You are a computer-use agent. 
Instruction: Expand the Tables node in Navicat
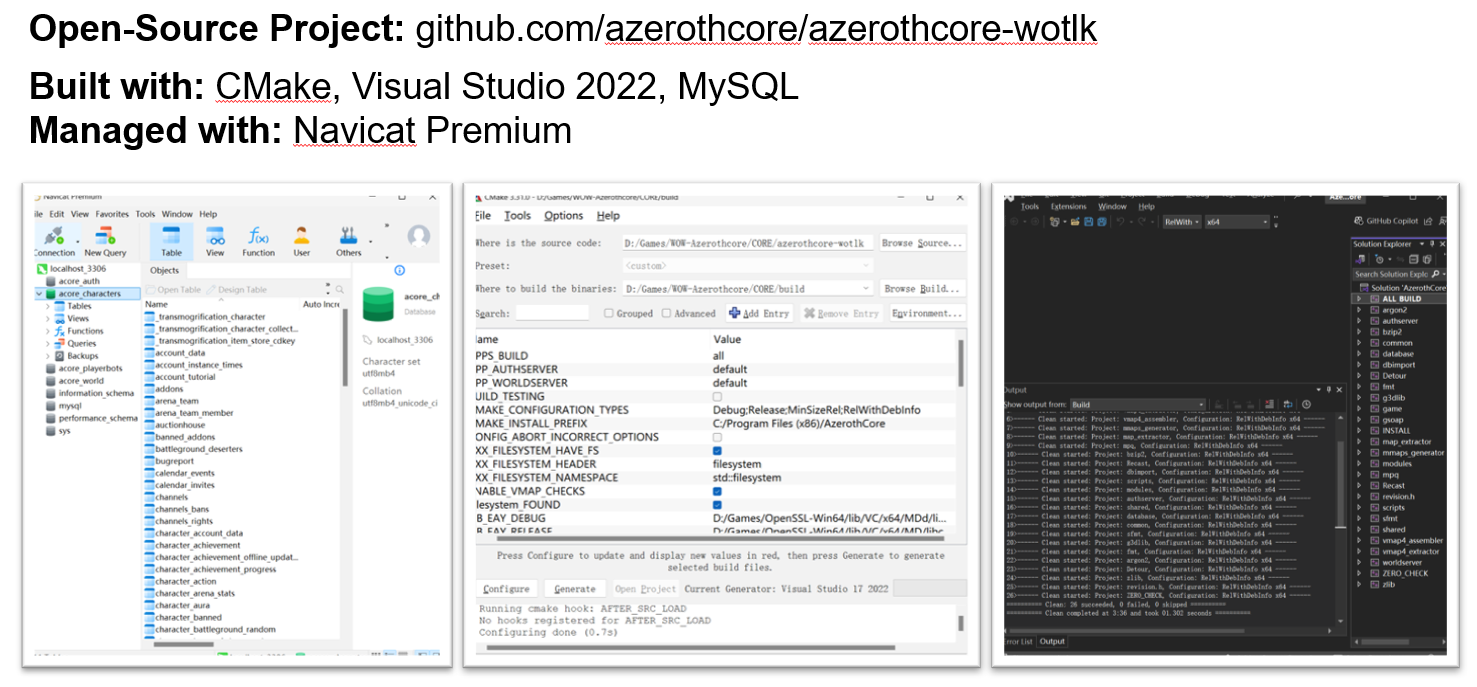coord(47,306)
